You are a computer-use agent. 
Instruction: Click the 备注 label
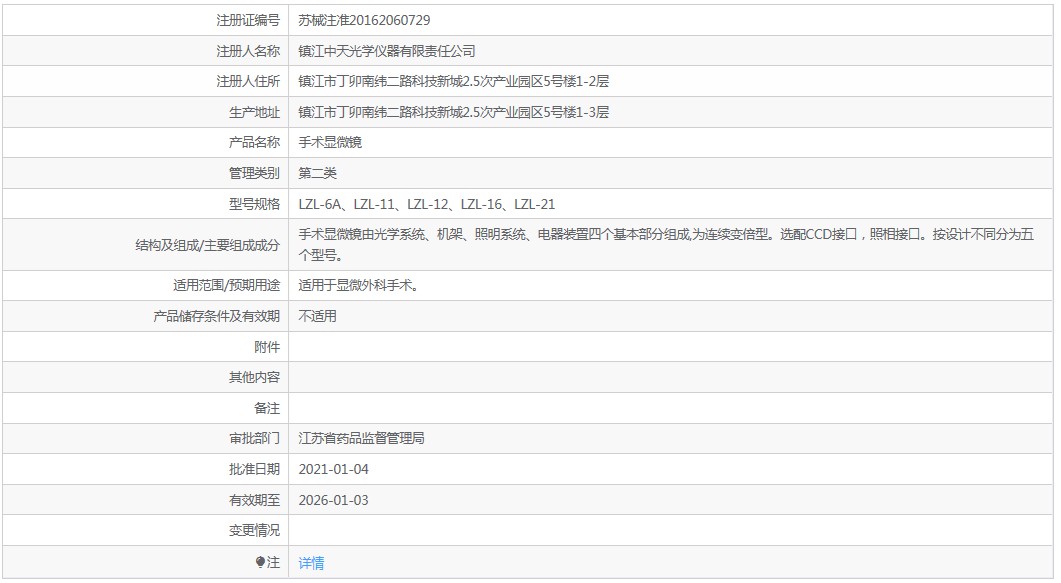[x=267, y=409]
